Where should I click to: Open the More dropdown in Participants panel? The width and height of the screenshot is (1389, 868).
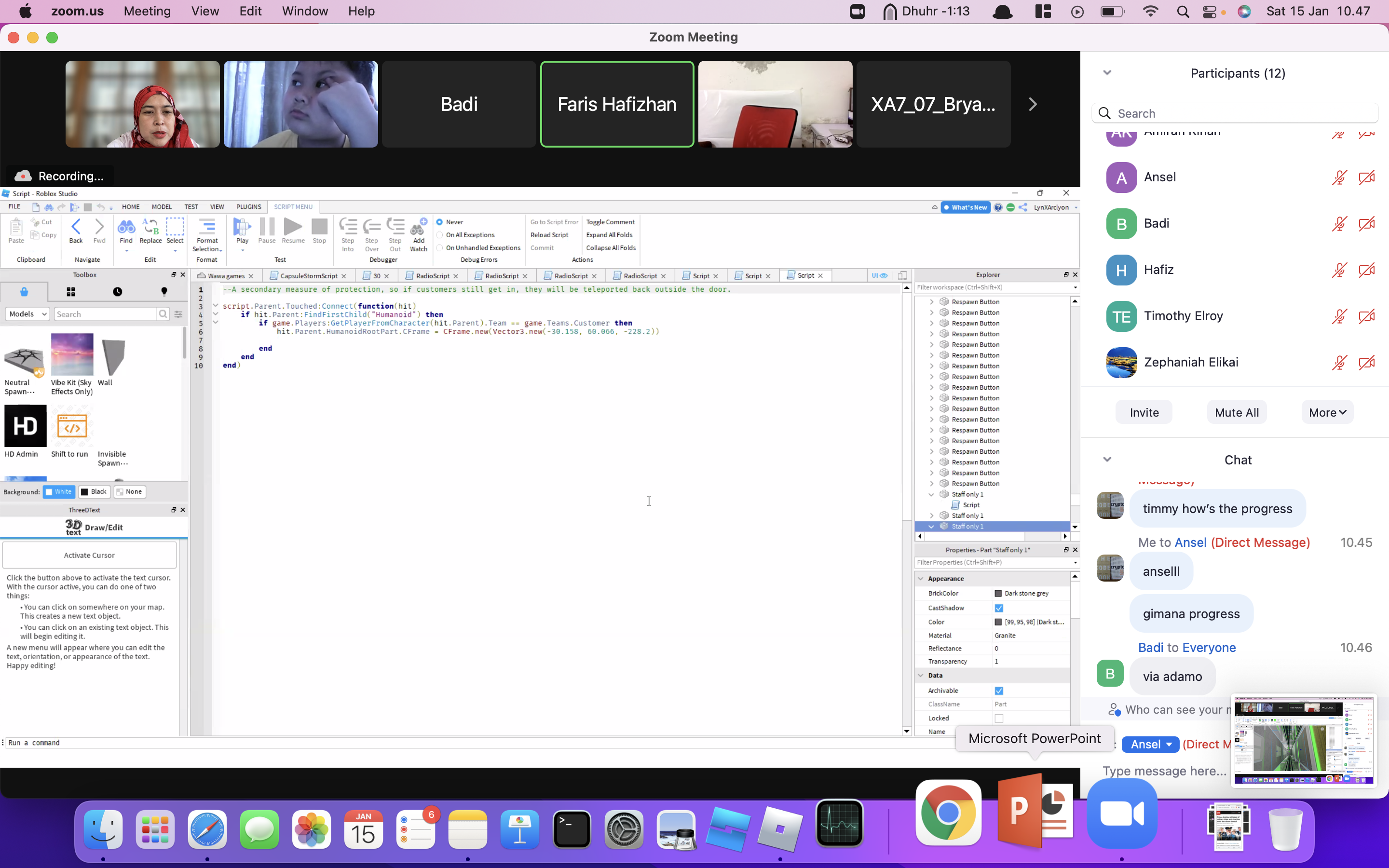pos(1327,412)
